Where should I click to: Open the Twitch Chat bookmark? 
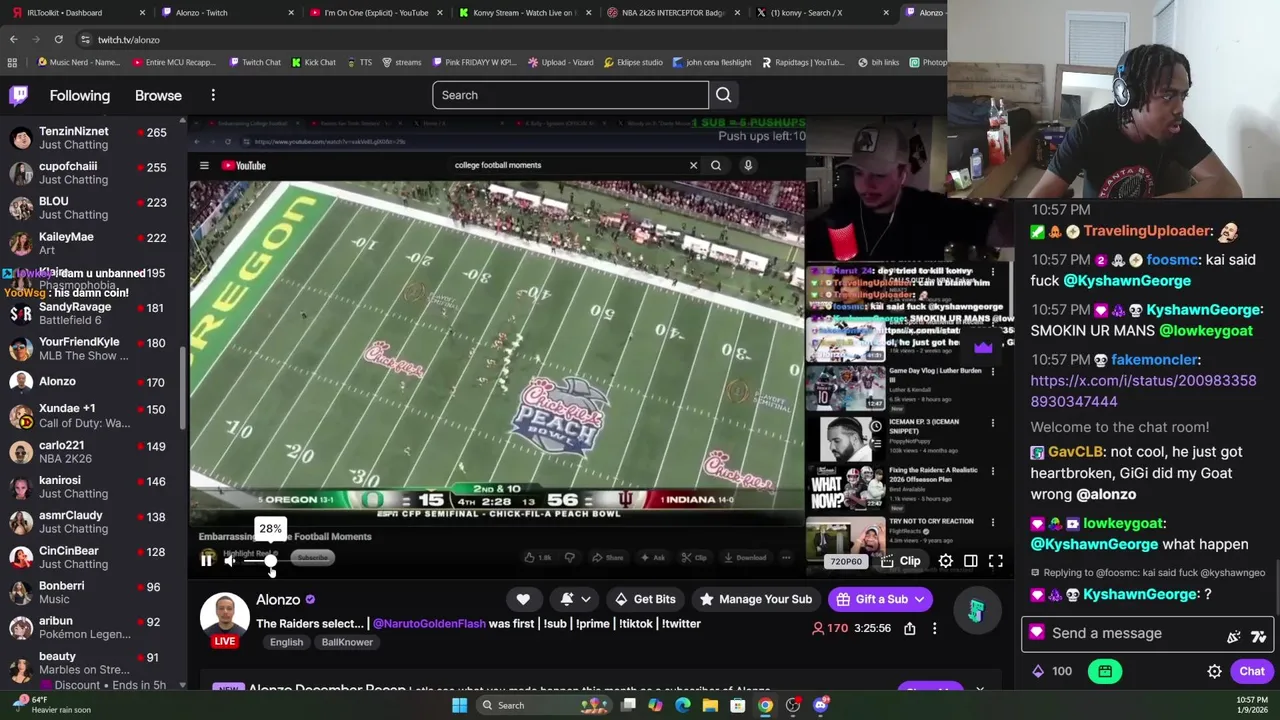(x=254, y=62)
